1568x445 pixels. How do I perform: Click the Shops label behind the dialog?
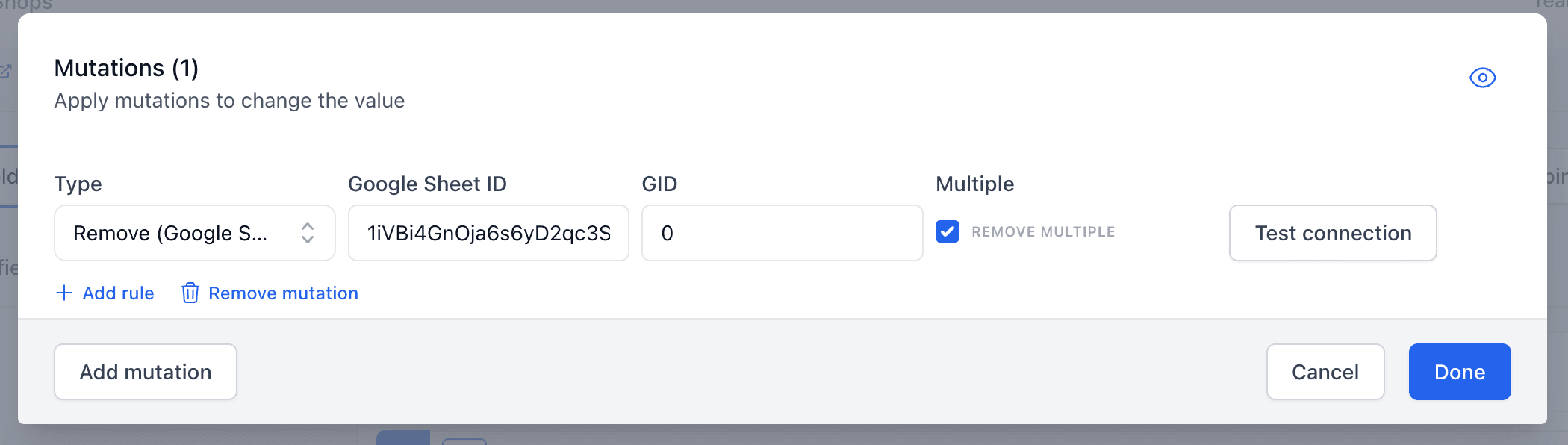pos(26,6)
